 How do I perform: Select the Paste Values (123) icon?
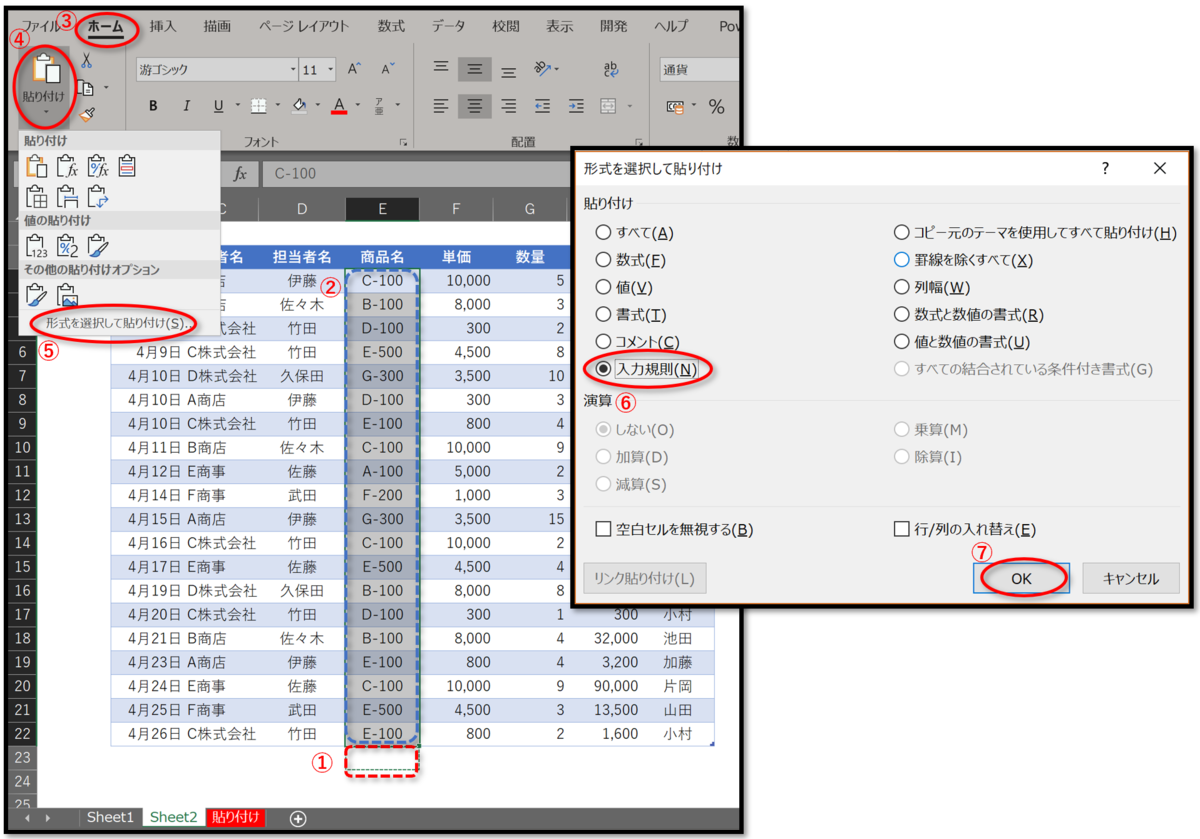coord(38,247)
